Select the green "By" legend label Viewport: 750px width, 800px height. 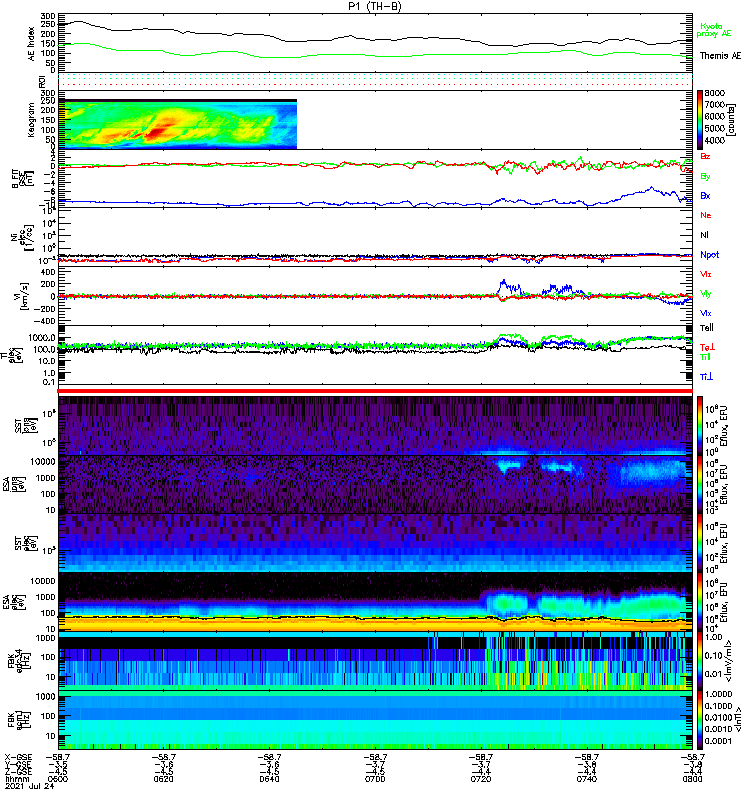tap(705, 177)
